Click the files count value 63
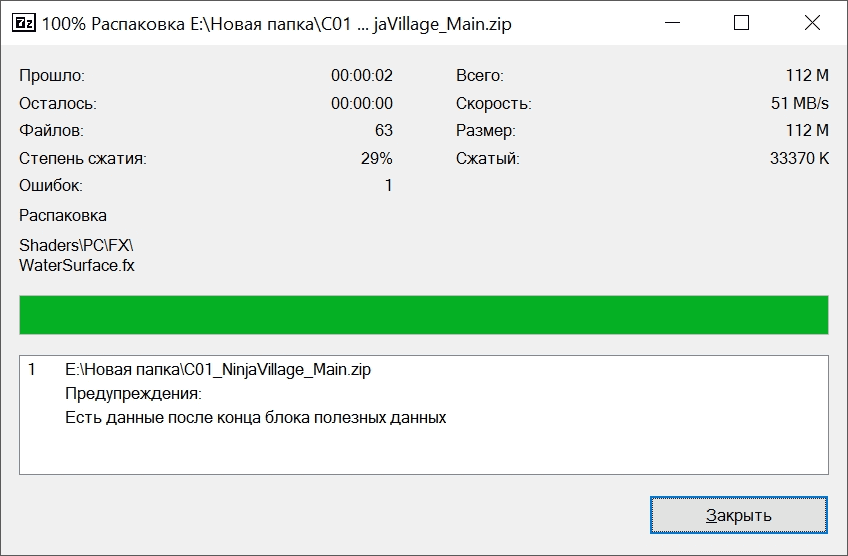Screen dimensions: 848x556 pyautogui.click(x=383, y=130)
